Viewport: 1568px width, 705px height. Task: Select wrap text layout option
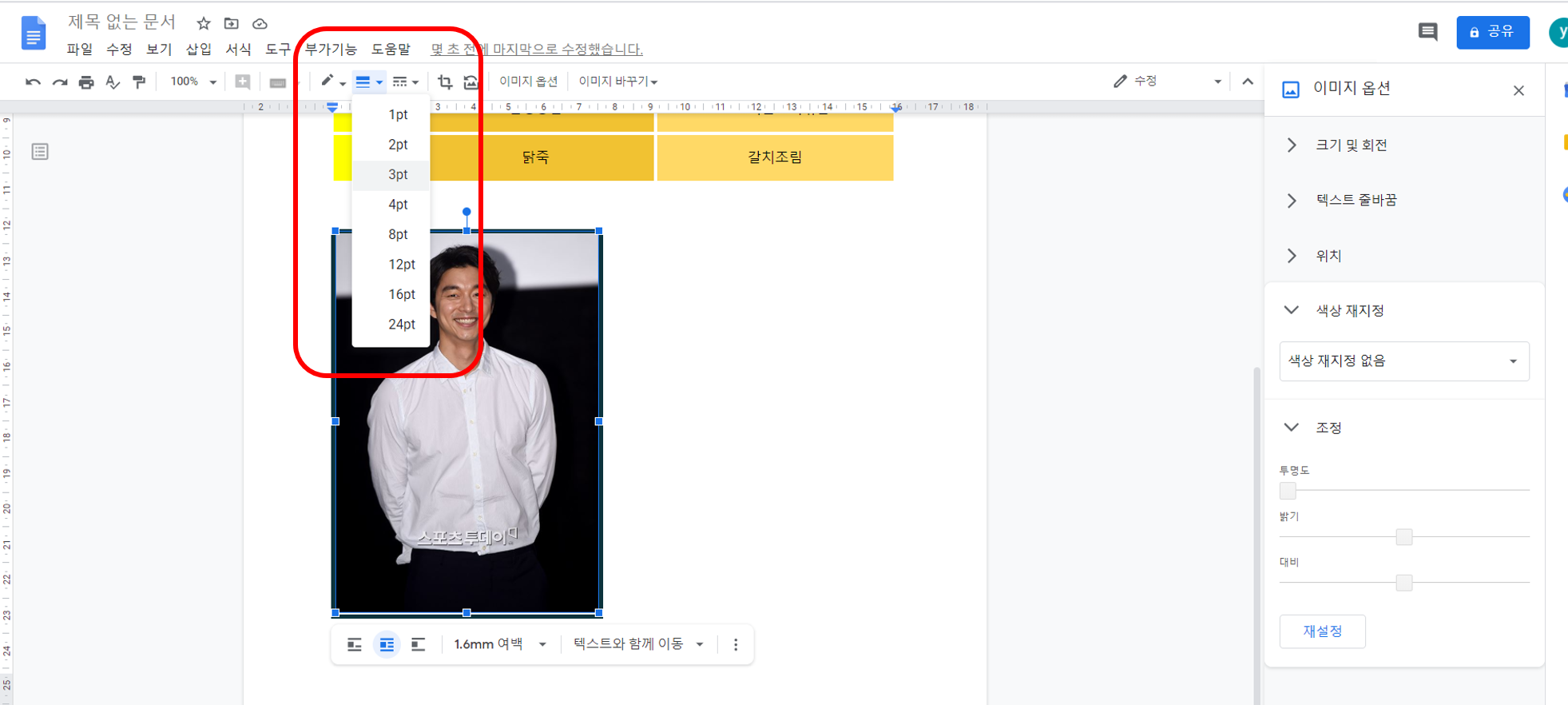387,644
